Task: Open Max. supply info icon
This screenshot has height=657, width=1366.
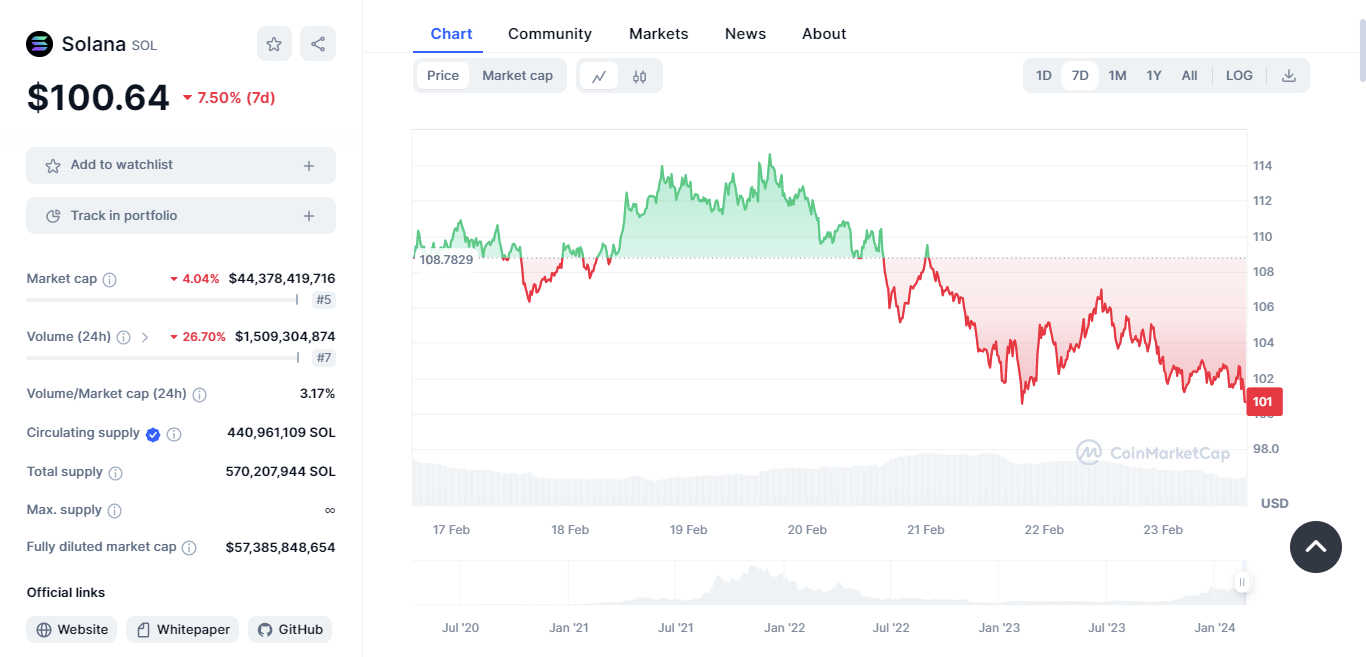Action: 114,511
